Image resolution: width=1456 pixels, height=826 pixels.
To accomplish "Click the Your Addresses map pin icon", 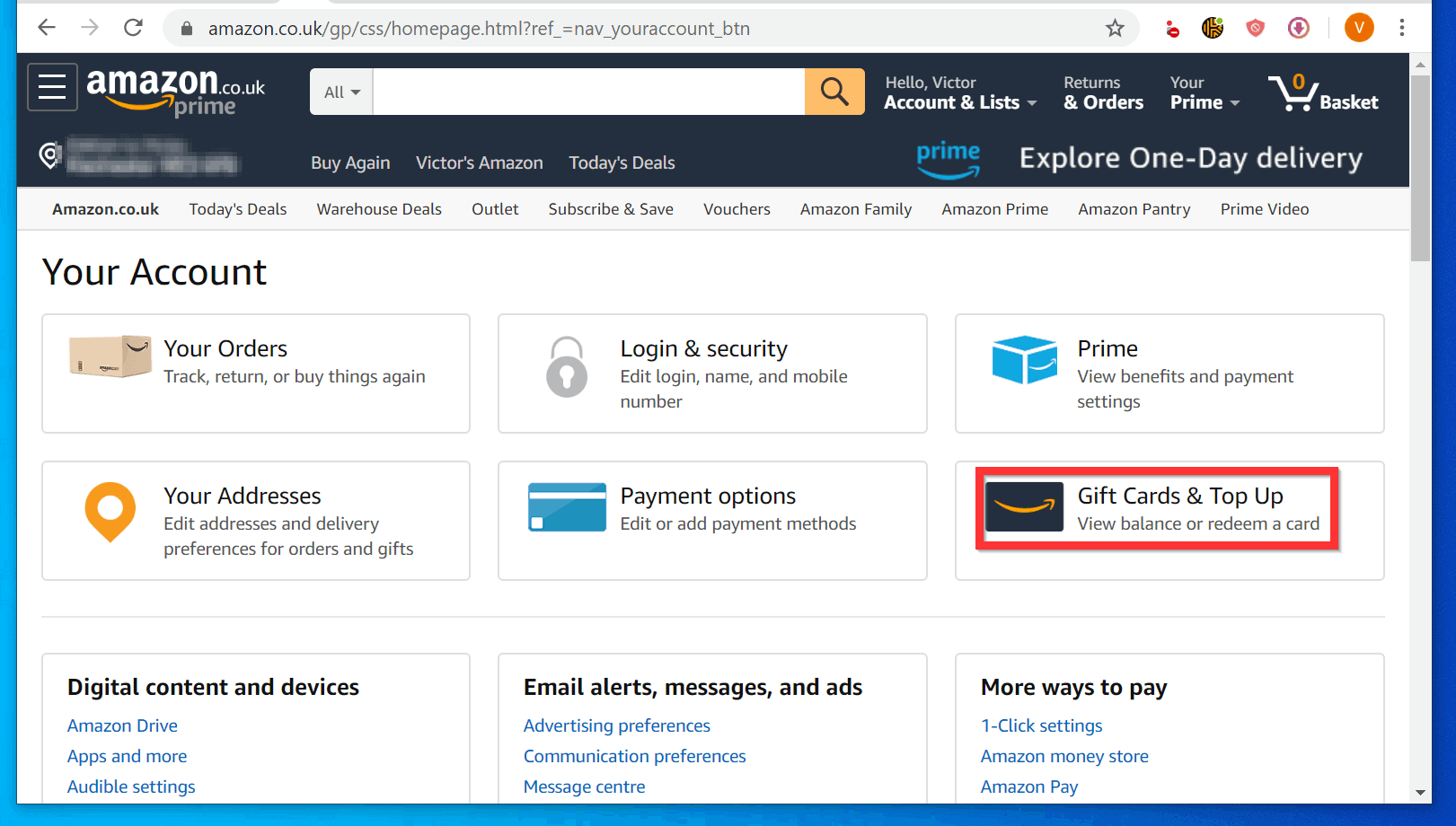I will (x=109, y=512).
